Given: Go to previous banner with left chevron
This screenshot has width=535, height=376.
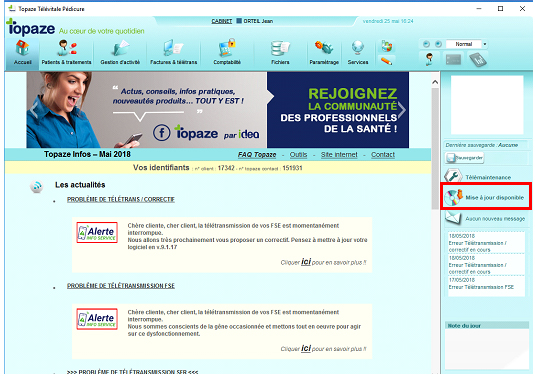Looking at the screenshot, I should click(x=34, y=110).
